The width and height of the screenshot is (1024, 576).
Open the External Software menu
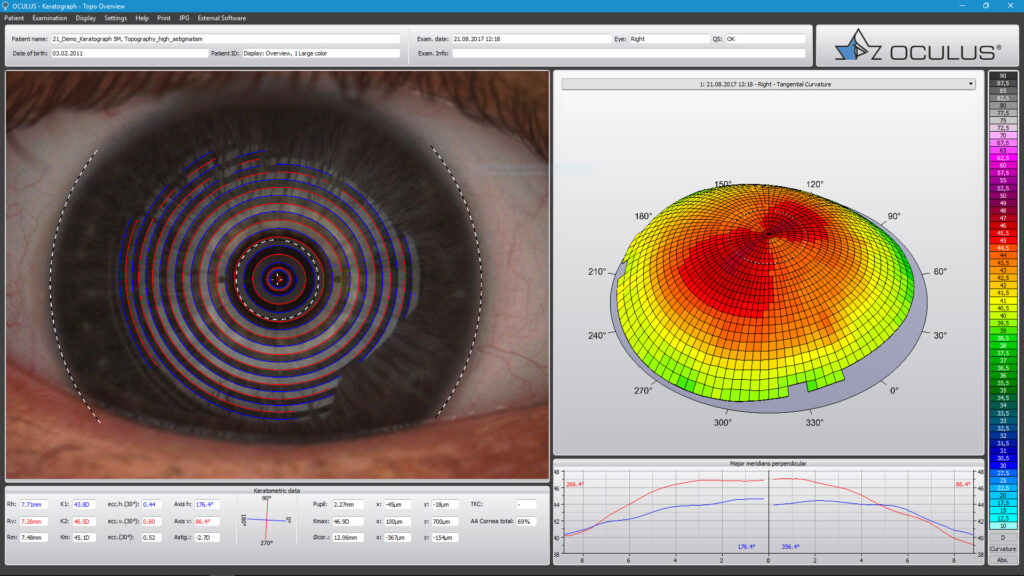(x=221, y=18)
